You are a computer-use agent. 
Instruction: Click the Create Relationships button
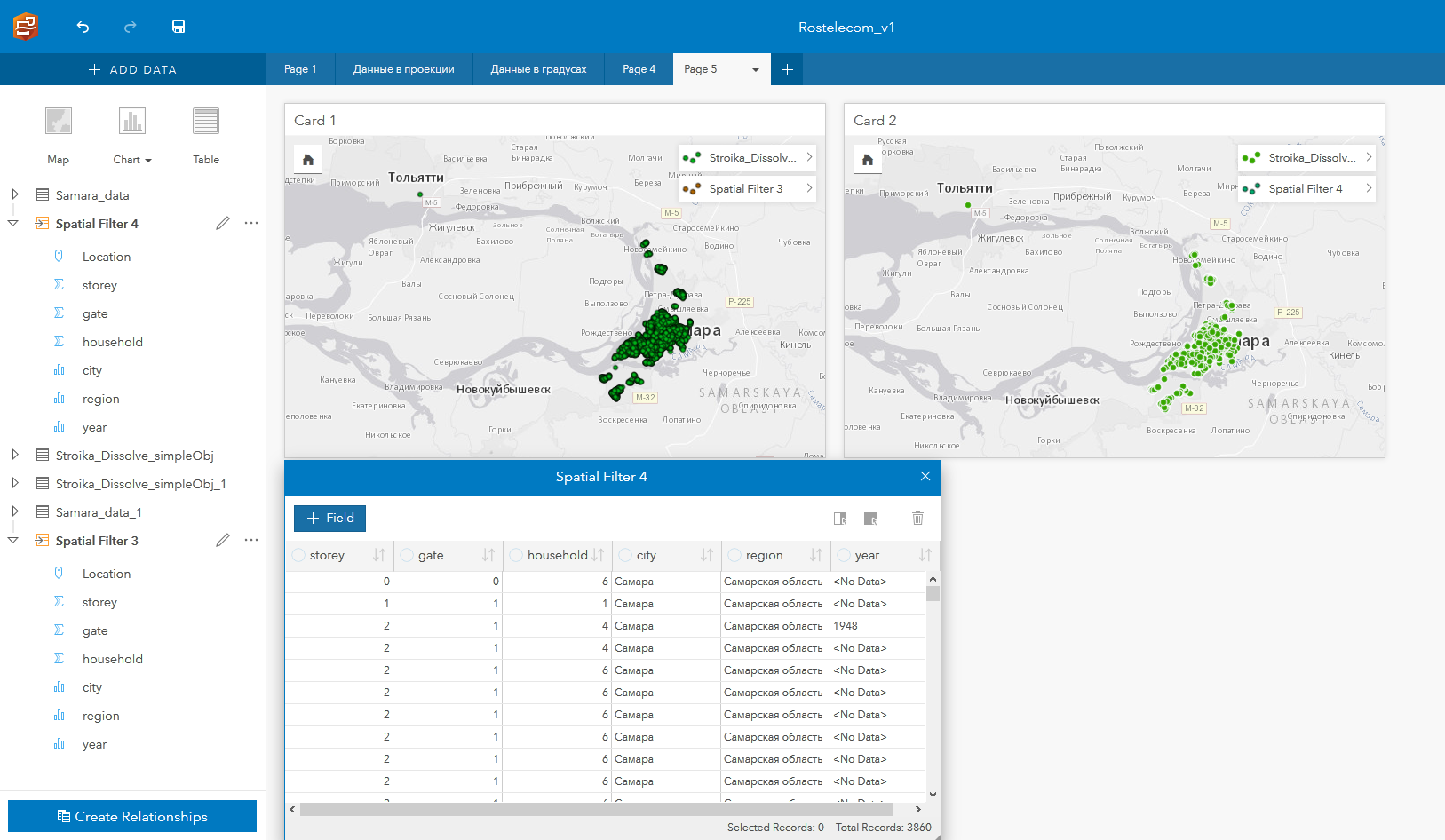pyautogui.click(x=132, y=816)
